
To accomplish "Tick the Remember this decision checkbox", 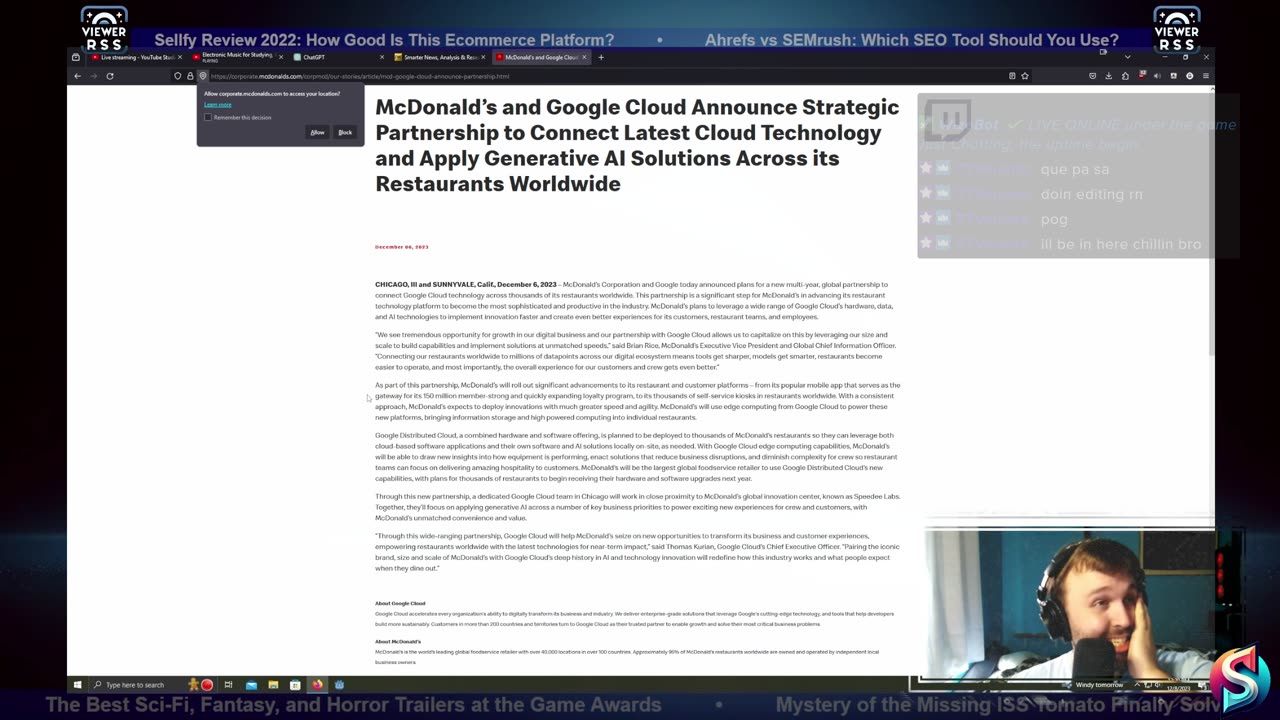I will 208,117.
